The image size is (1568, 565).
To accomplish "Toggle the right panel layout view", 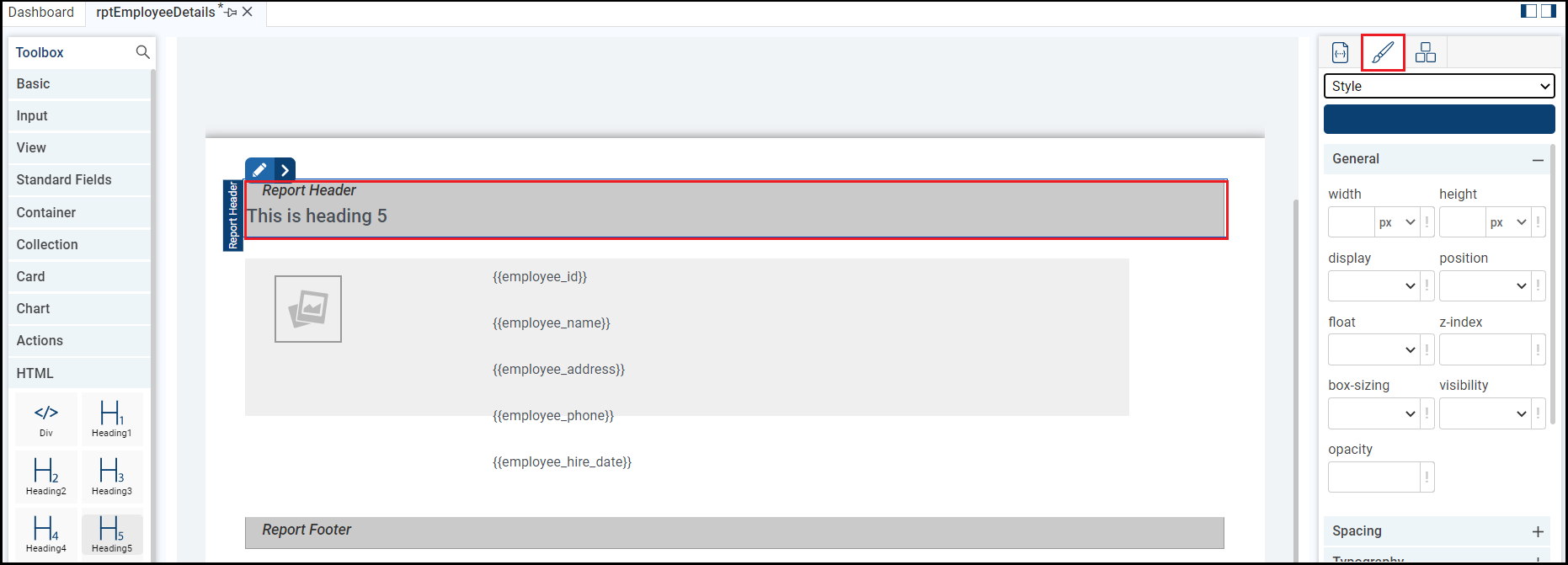I will pos(1549,11).
